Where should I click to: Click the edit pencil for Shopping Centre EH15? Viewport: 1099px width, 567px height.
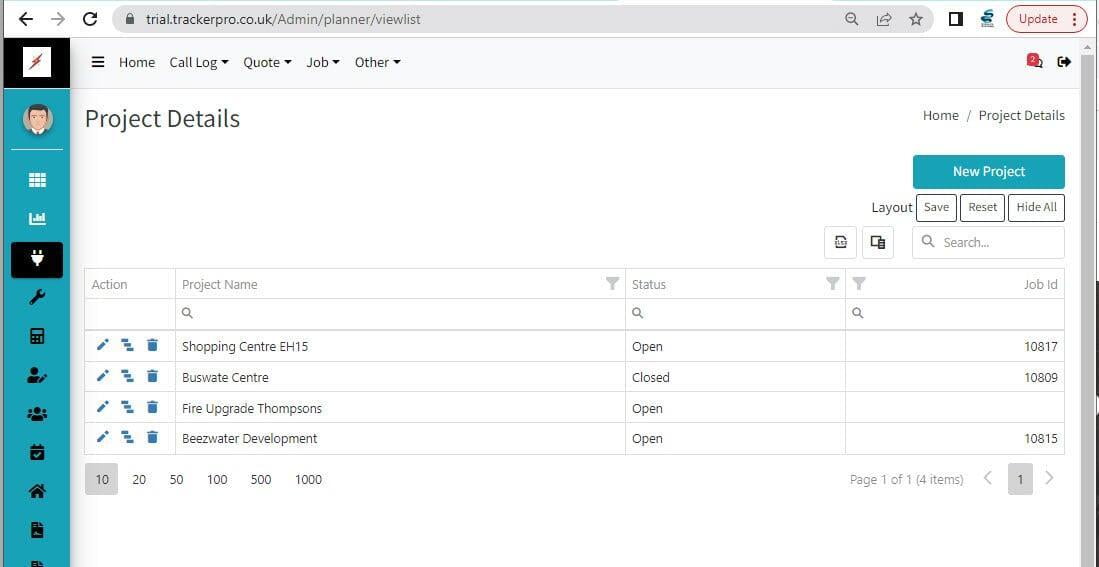102,346
